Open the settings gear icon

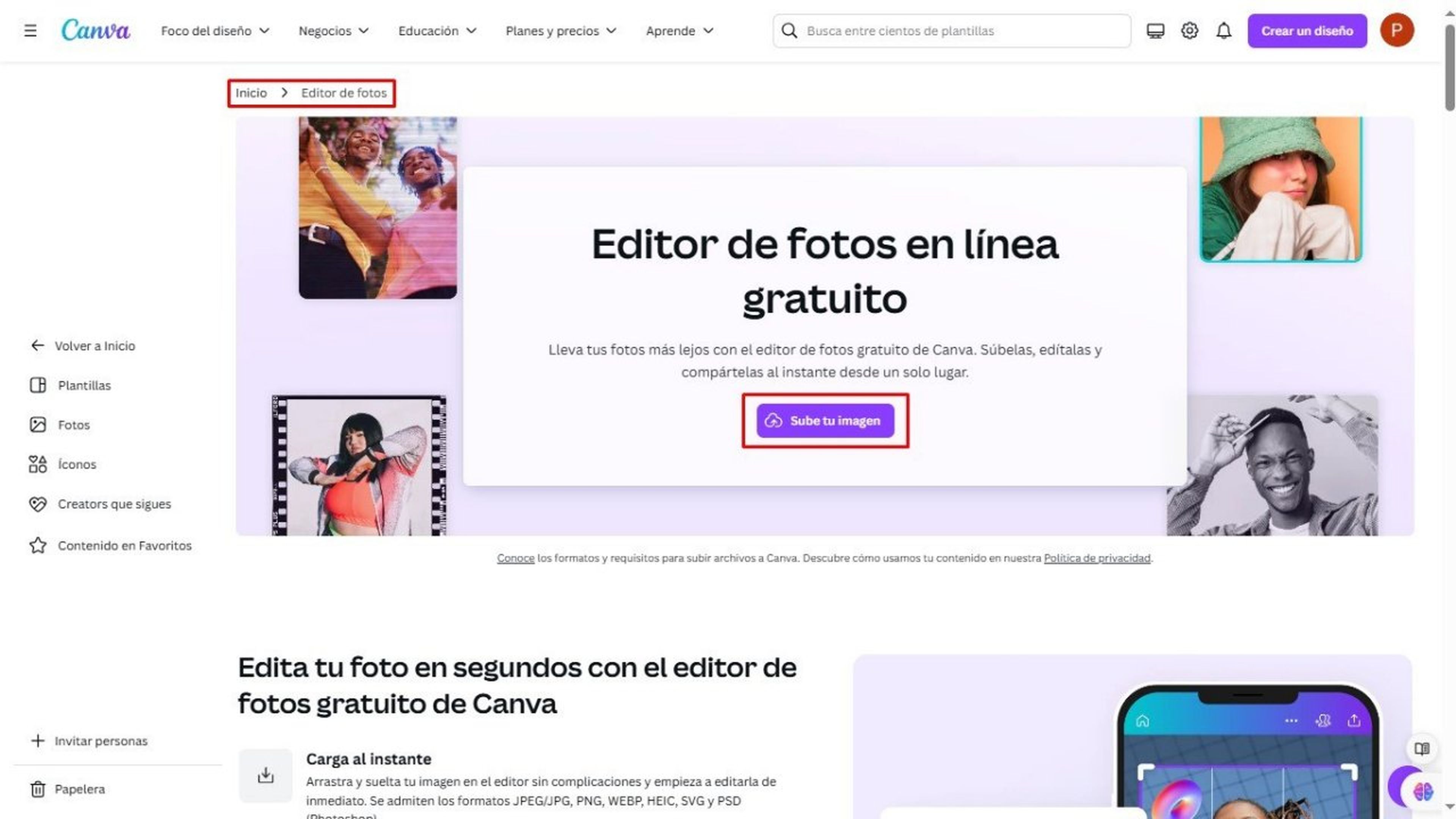[1189, 30]
